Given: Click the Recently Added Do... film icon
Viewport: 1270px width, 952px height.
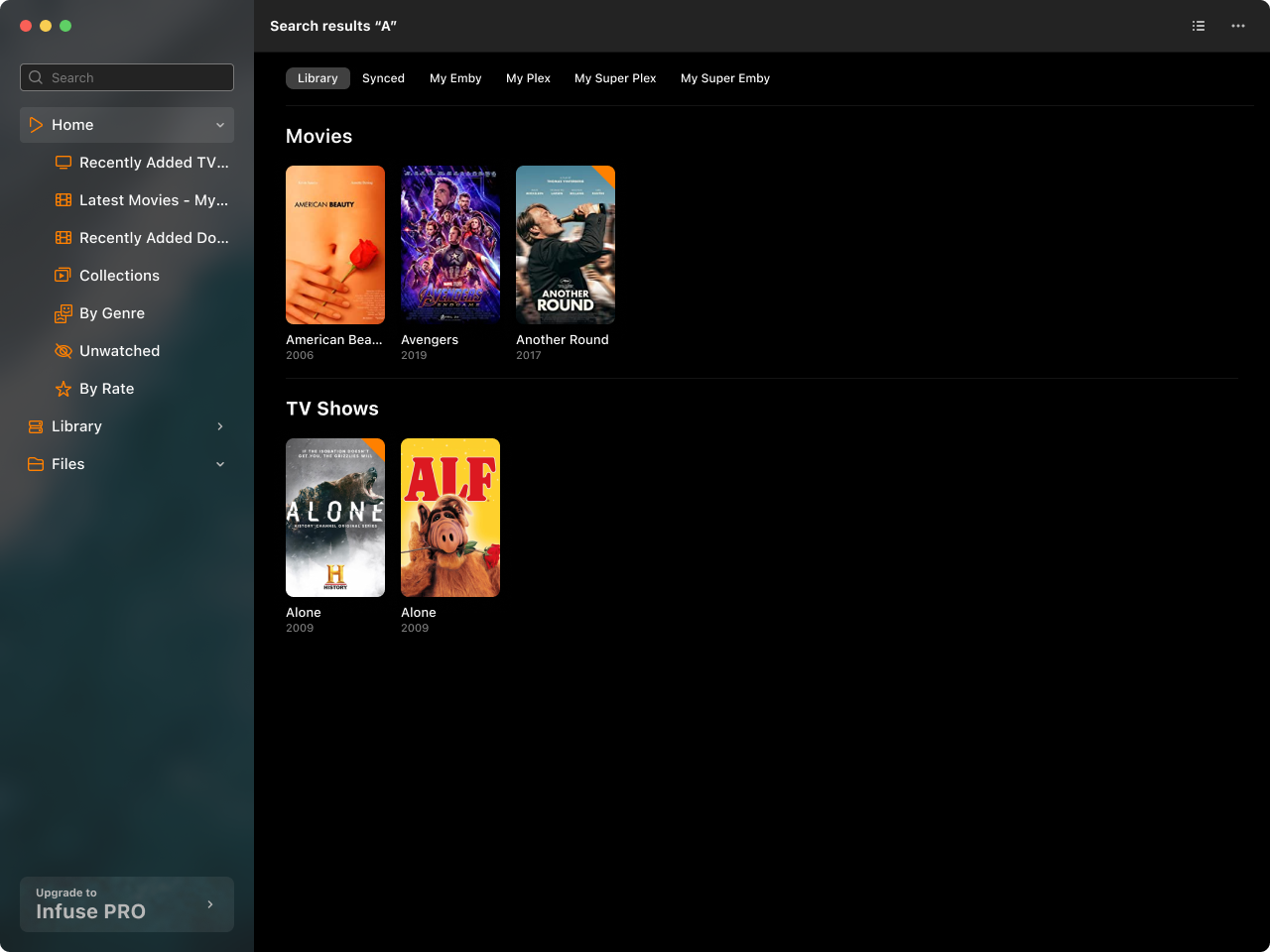Looking at the screenshot, I should (63, 238).
